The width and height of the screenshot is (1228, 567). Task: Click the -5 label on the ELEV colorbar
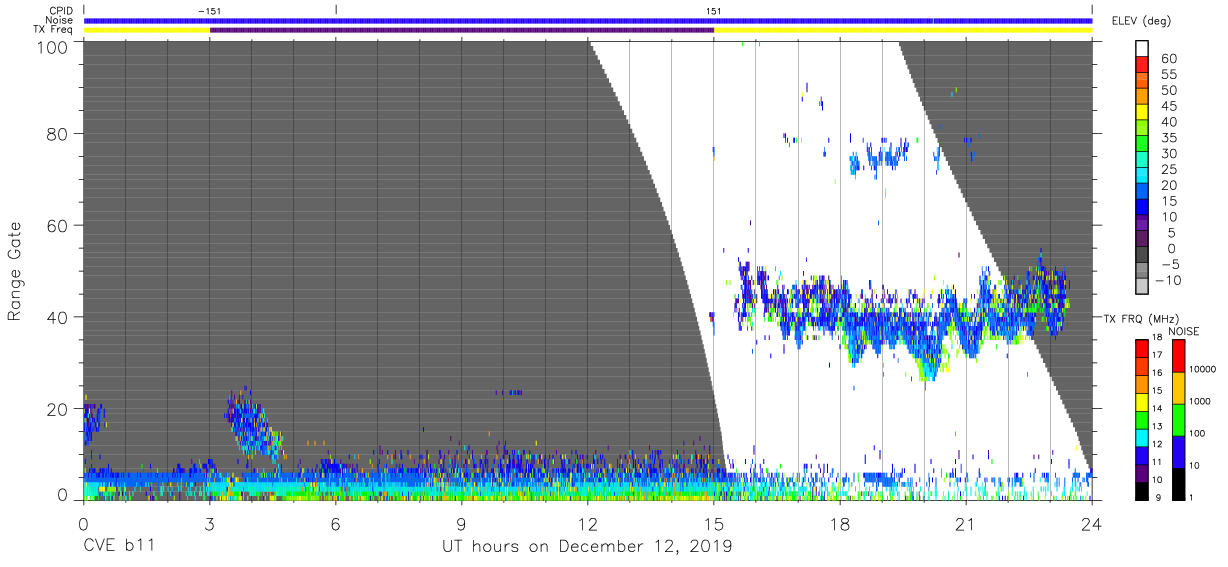(x=1169, y=264)
